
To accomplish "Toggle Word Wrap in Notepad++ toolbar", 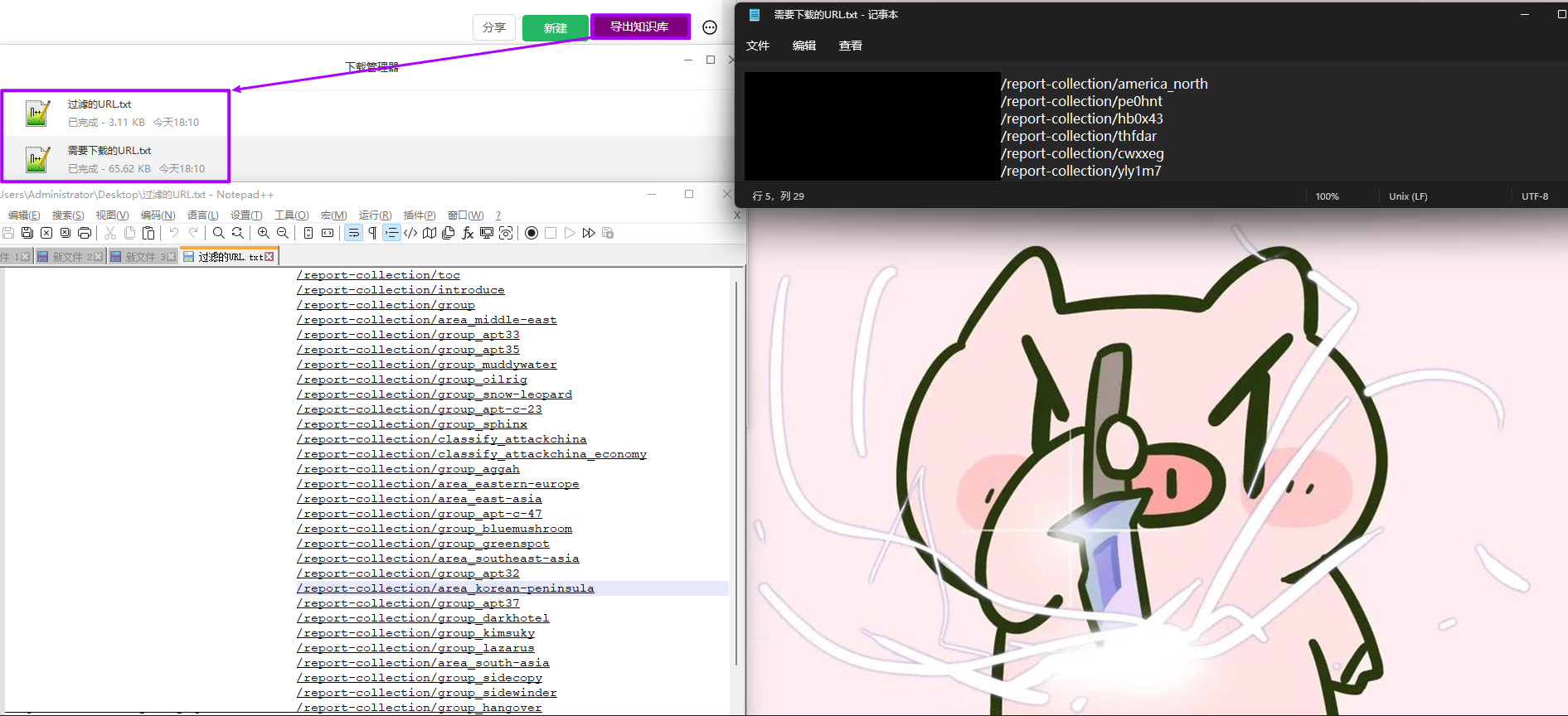I will coord(353,233).
